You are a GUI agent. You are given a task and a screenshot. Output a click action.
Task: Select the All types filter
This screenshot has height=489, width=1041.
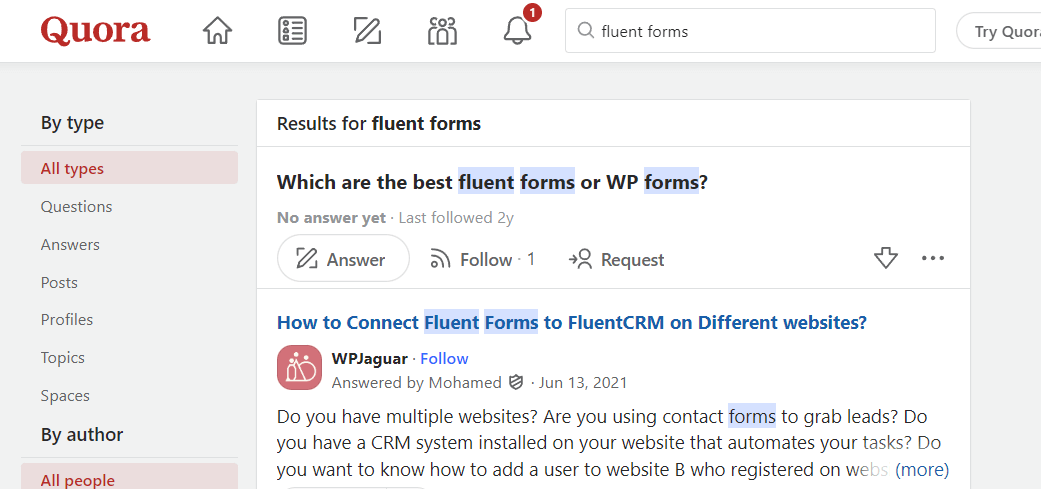point(129,168)
